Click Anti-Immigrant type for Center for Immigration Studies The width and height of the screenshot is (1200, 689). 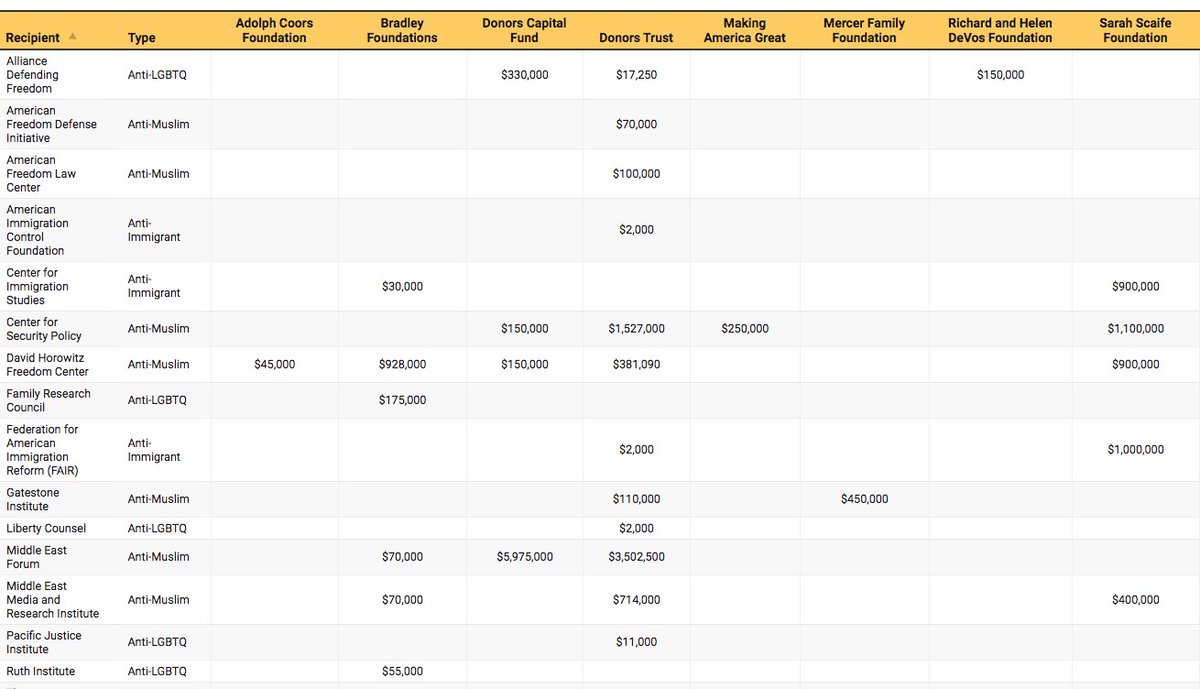coord(154,286)
